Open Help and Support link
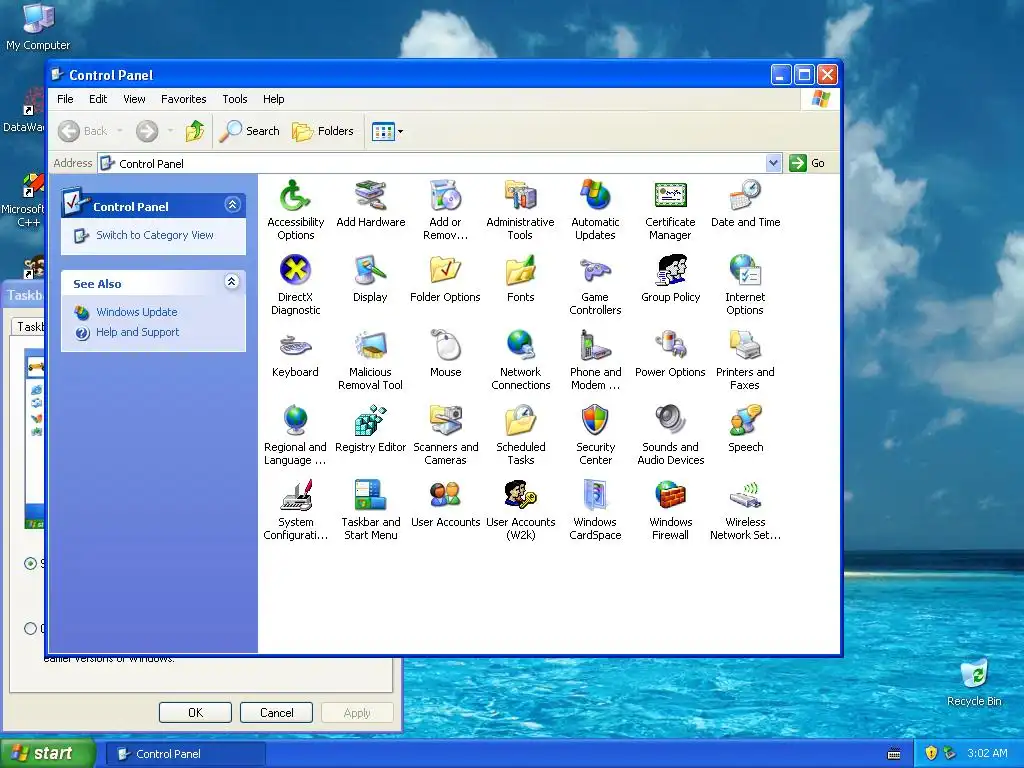Image resolution: width=1024 pixels, height=768 pixels. tap(137, 332)
